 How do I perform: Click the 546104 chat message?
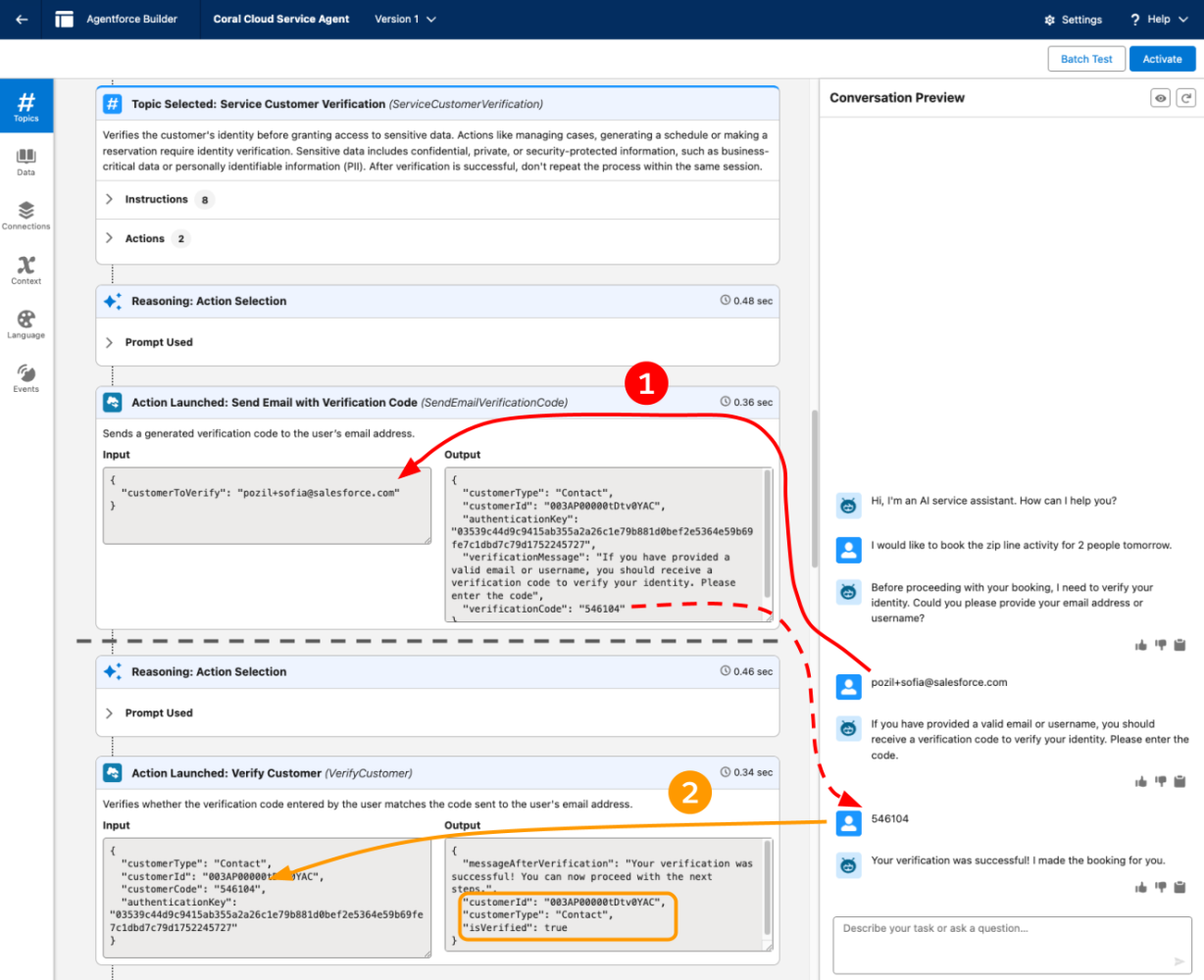[x=890, y=818]
